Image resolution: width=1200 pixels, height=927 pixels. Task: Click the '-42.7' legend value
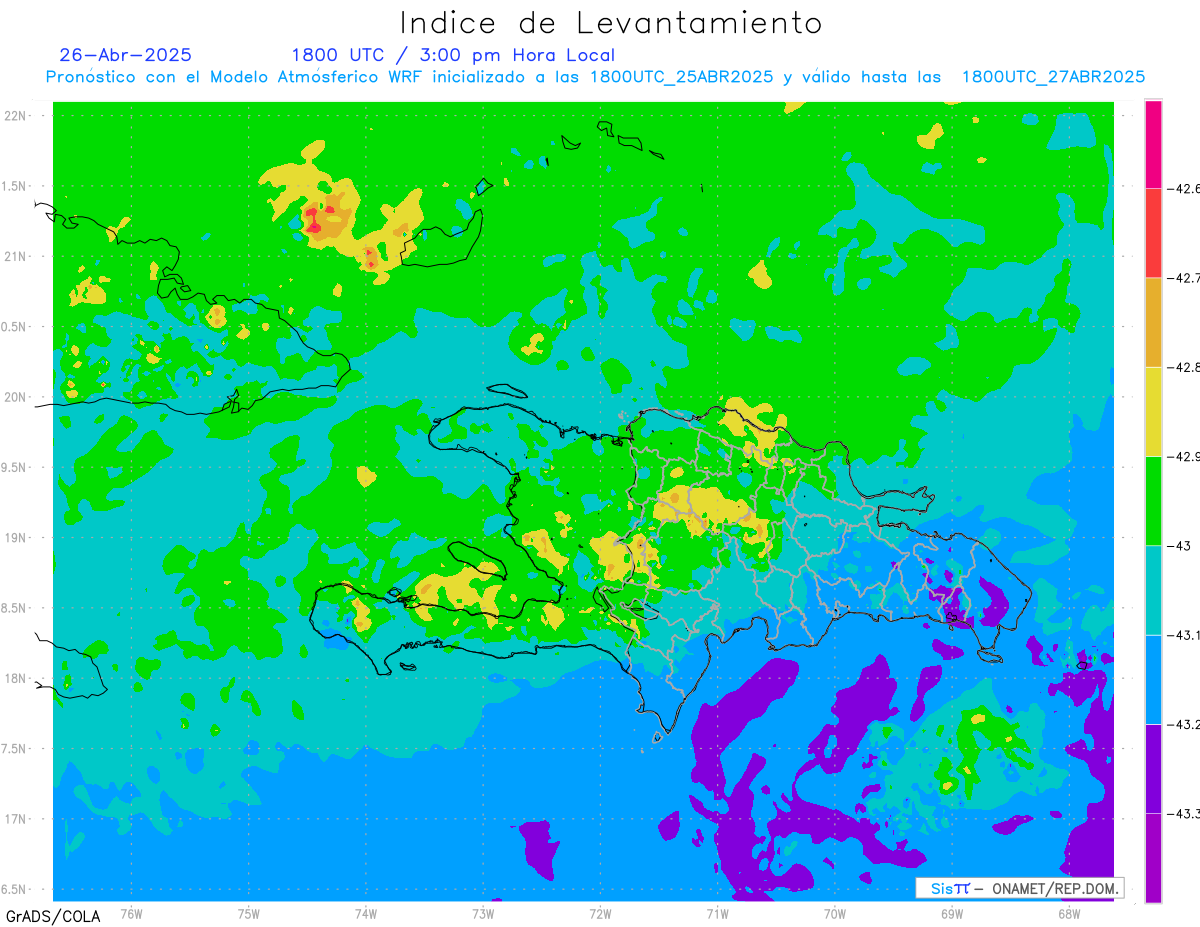click(x=1185, y=278)
